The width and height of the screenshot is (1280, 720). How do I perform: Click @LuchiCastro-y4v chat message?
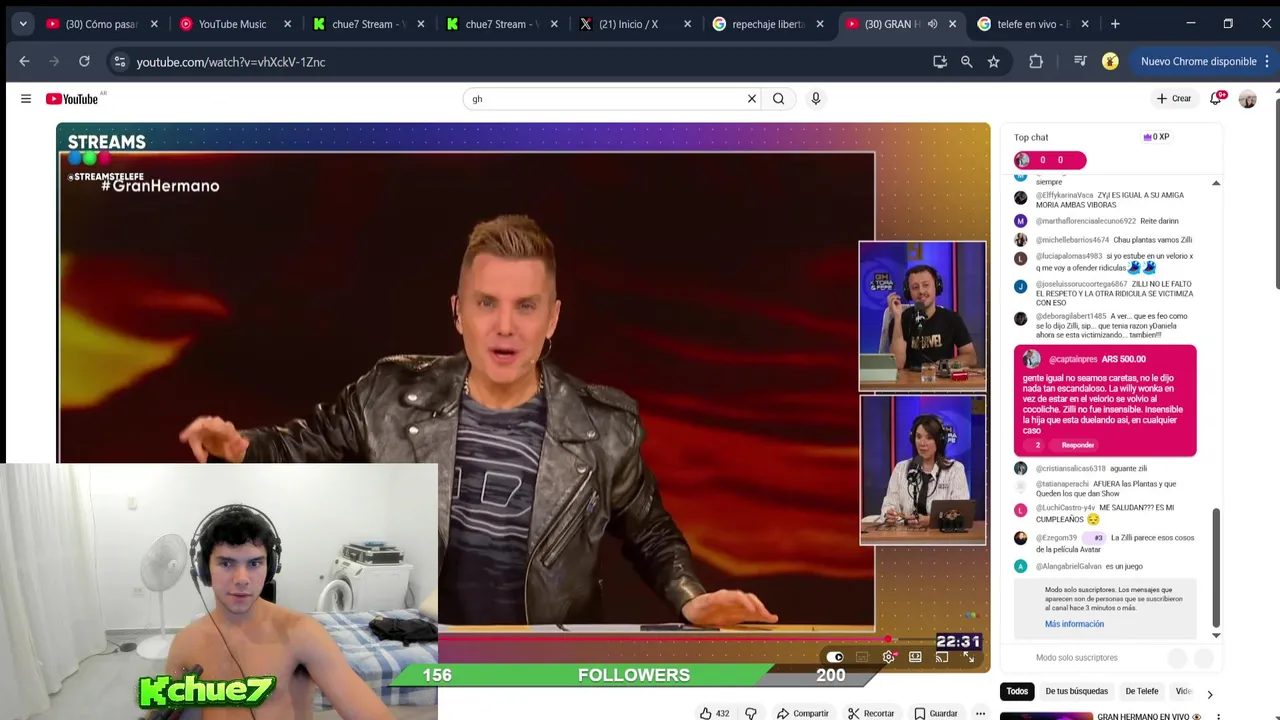pyautogui.click(x=1105, y=514)
